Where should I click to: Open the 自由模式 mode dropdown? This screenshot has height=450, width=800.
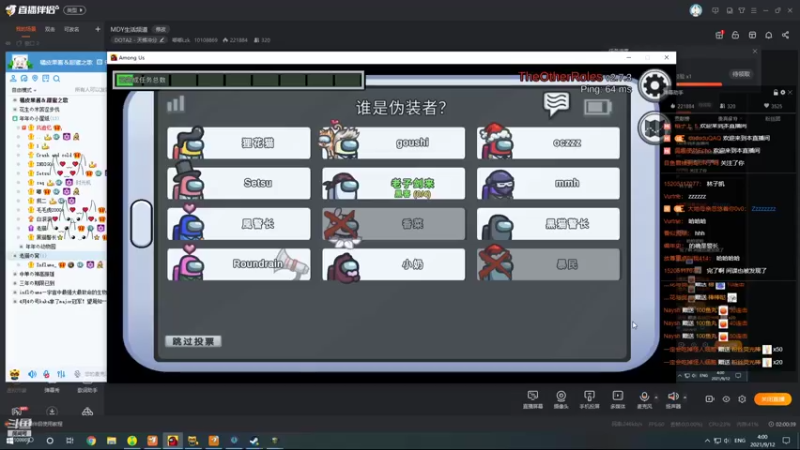[23, 90]
